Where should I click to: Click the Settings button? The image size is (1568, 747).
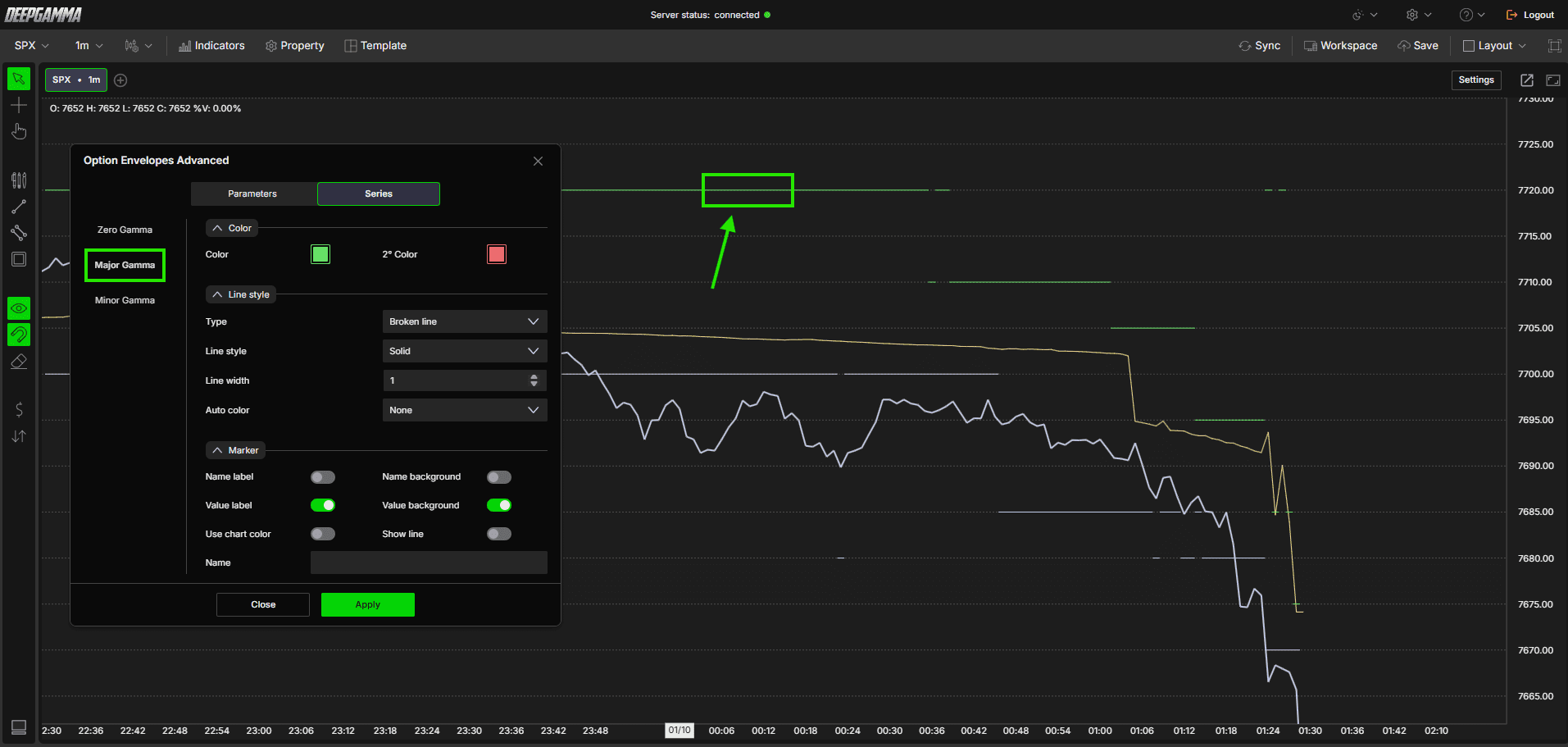pyautogui.click(x=1476, y=80)
